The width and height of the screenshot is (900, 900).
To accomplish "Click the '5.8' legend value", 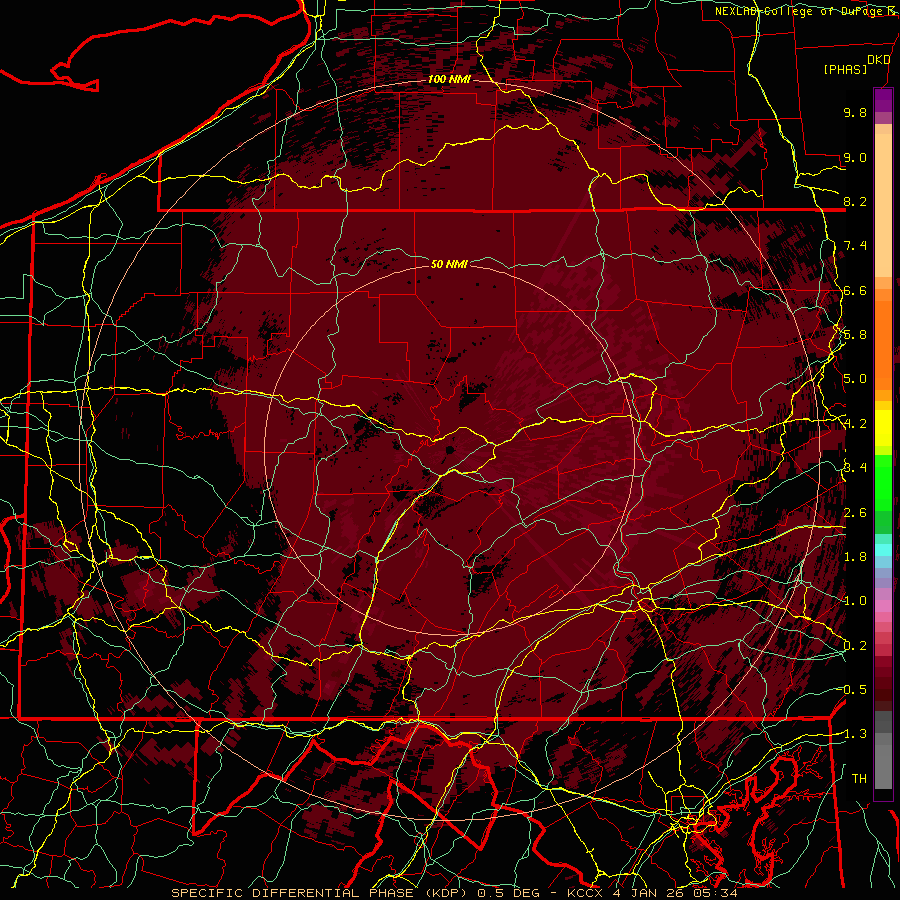I will click(855, 335).
